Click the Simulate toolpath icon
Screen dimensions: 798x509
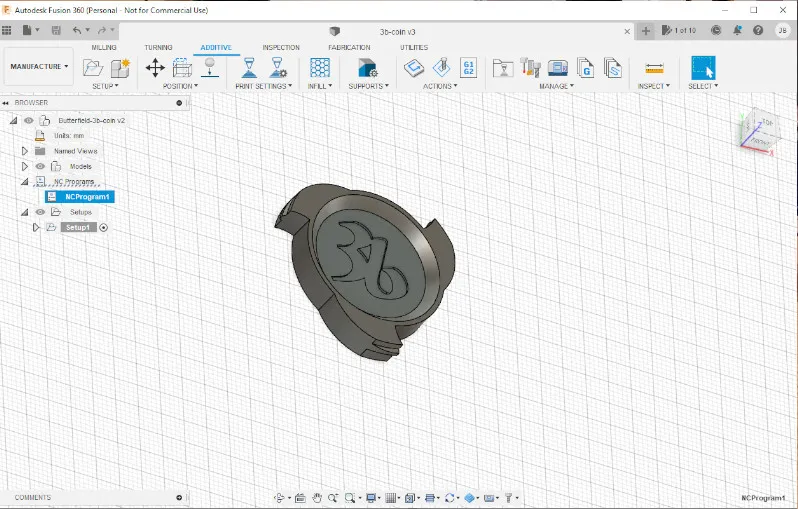coord(441,67)
